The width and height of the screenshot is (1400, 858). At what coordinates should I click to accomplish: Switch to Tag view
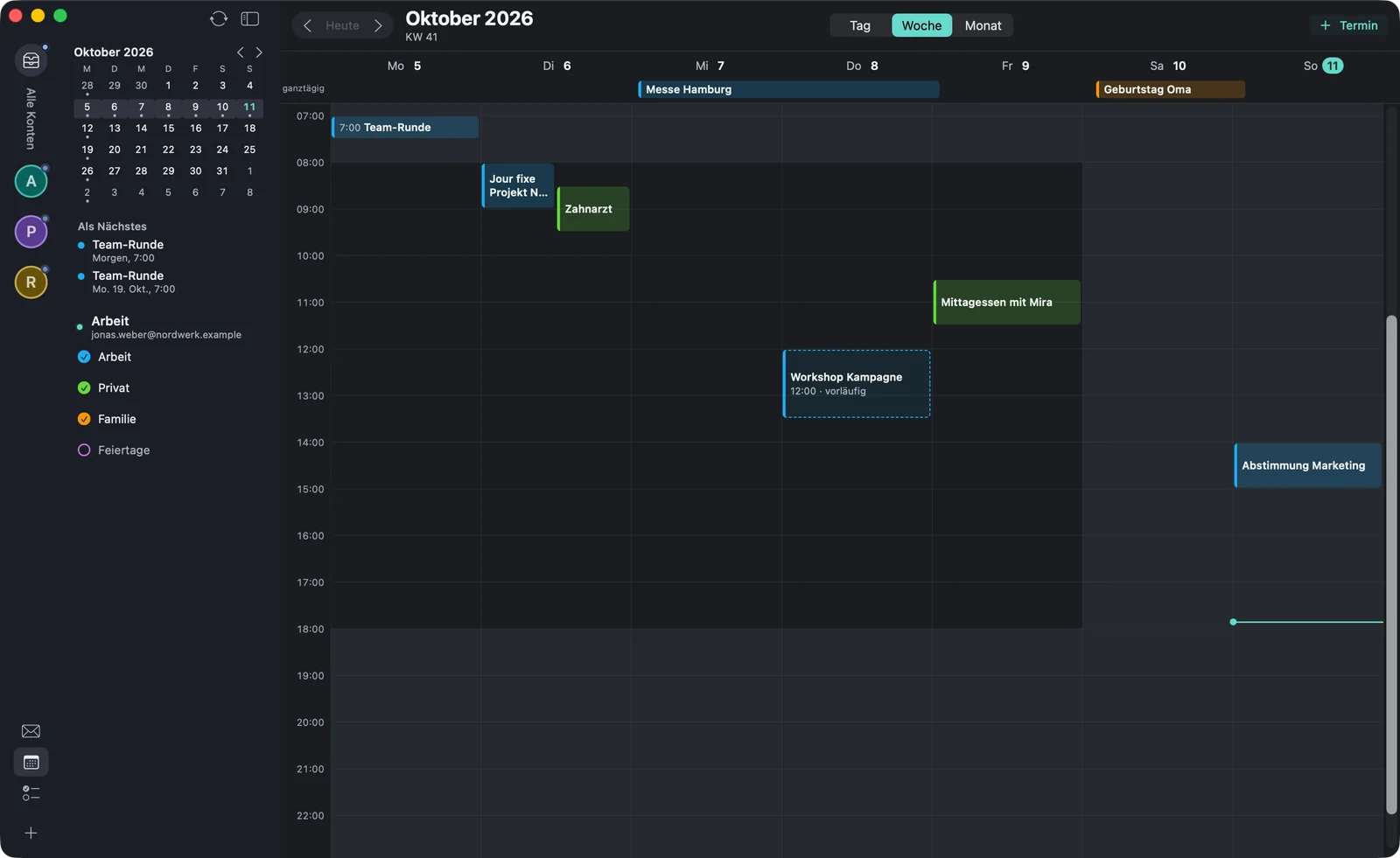pos(860,25)
